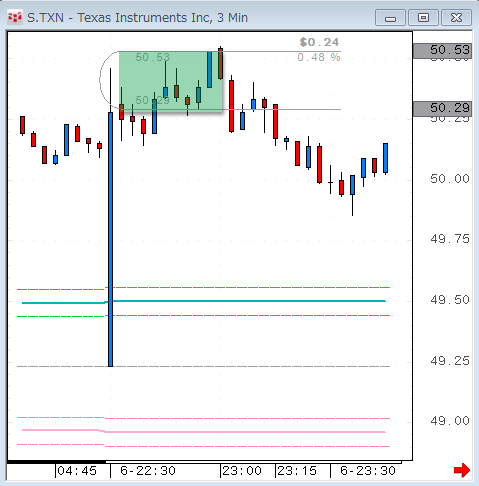
Task: Maximize the S.TXN chart window
Action: click(423, 18)
